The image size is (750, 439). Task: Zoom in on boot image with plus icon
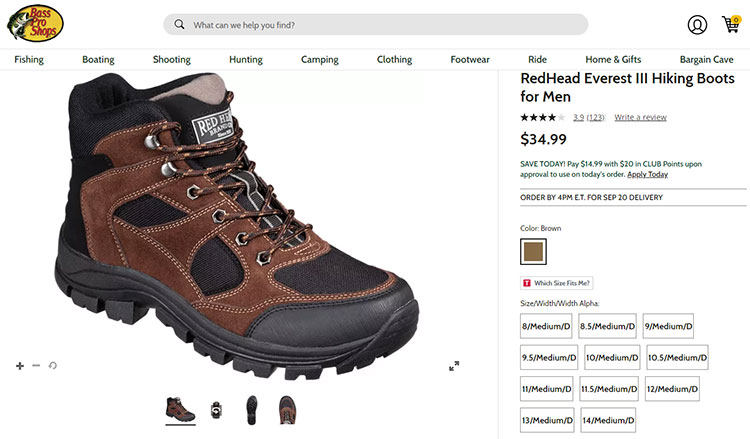[x=20, y=366]
